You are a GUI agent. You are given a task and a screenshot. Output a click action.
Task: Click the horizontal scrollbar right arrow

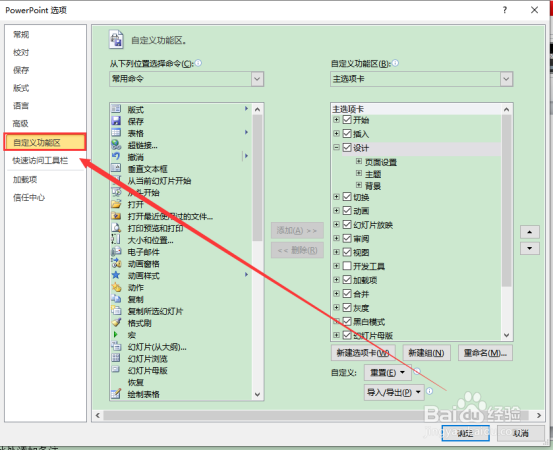[x=539, y=415]
